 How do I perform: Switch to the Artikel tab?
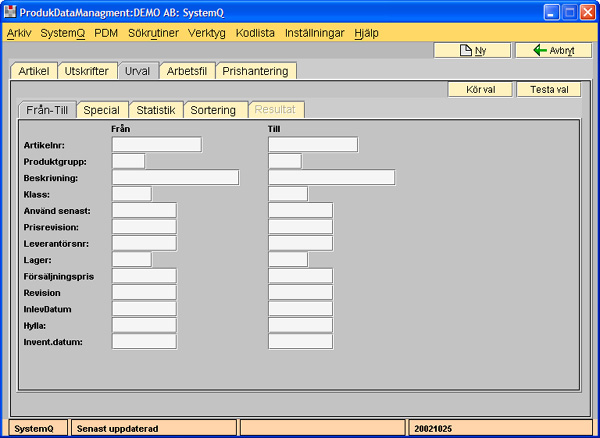33,71
